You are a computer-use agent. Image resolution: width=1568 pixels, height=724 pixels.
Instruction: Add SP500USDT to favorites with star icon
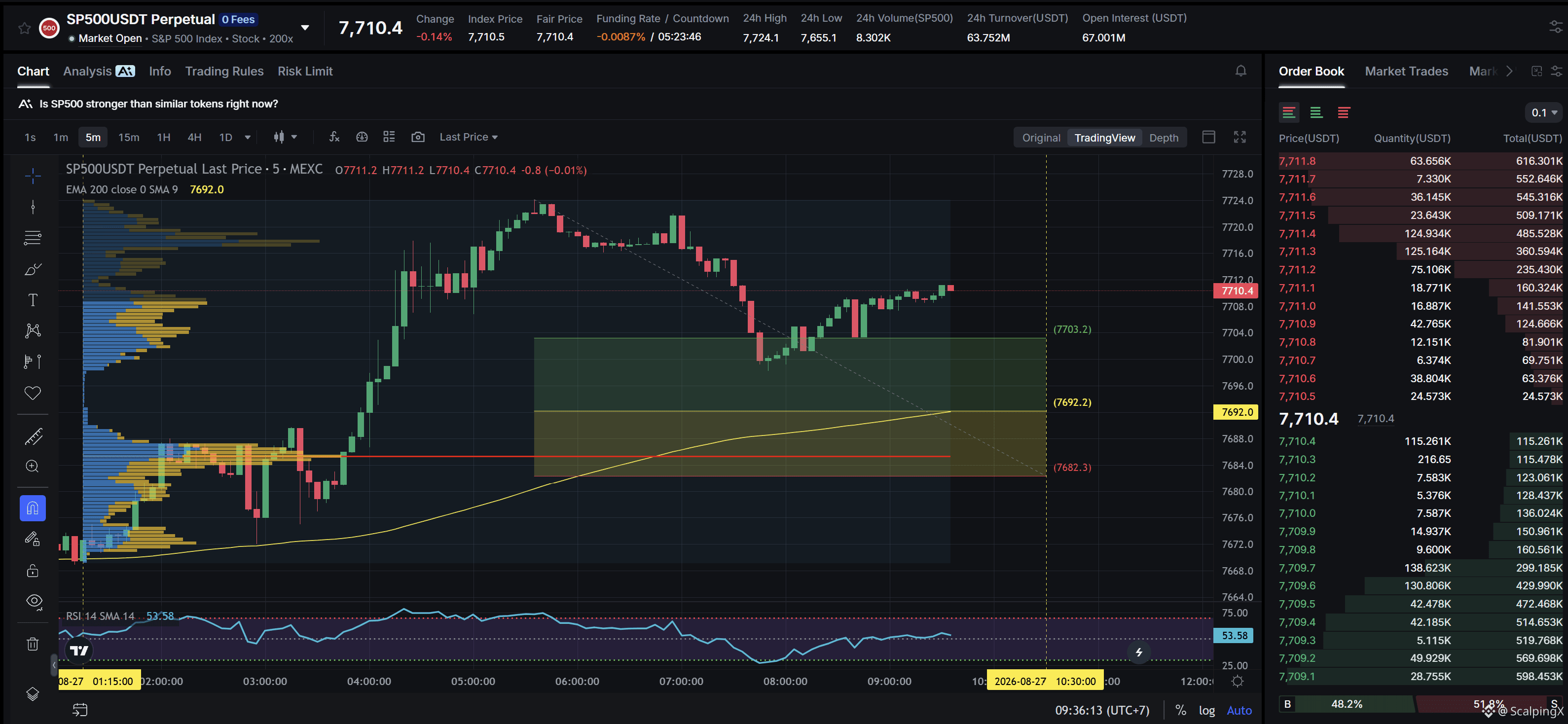point(24,28)
